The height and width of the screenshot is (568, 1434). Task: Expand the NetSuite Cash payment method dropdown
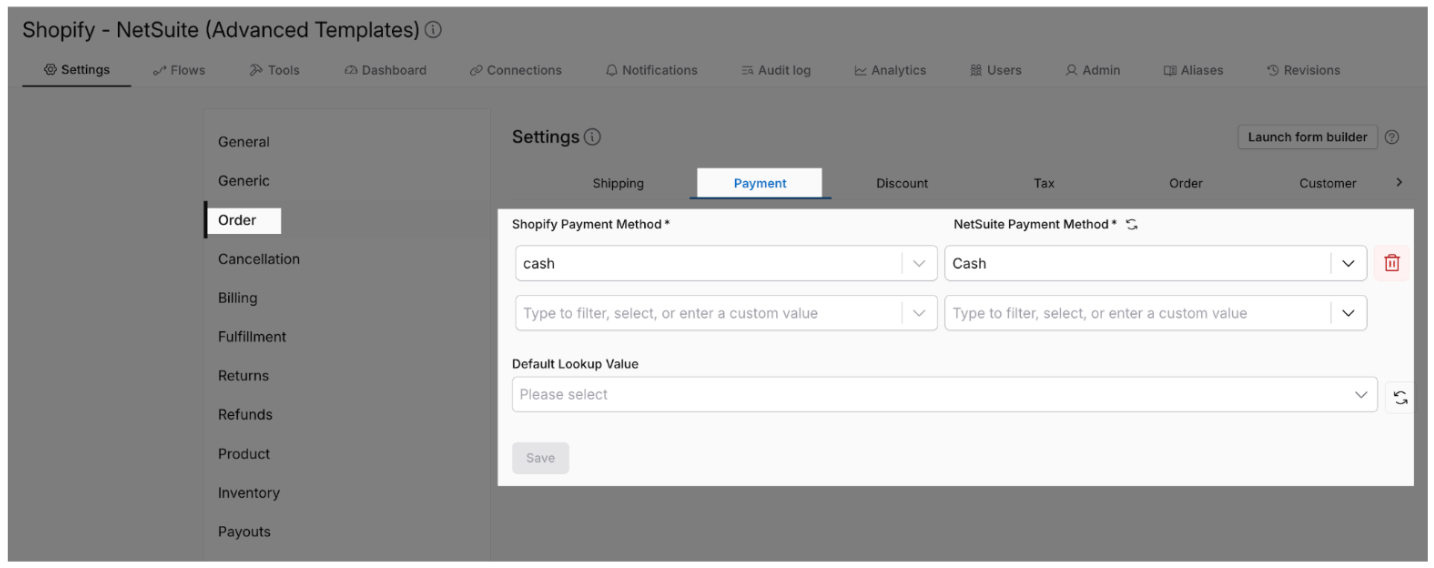tap(1348, 263)
